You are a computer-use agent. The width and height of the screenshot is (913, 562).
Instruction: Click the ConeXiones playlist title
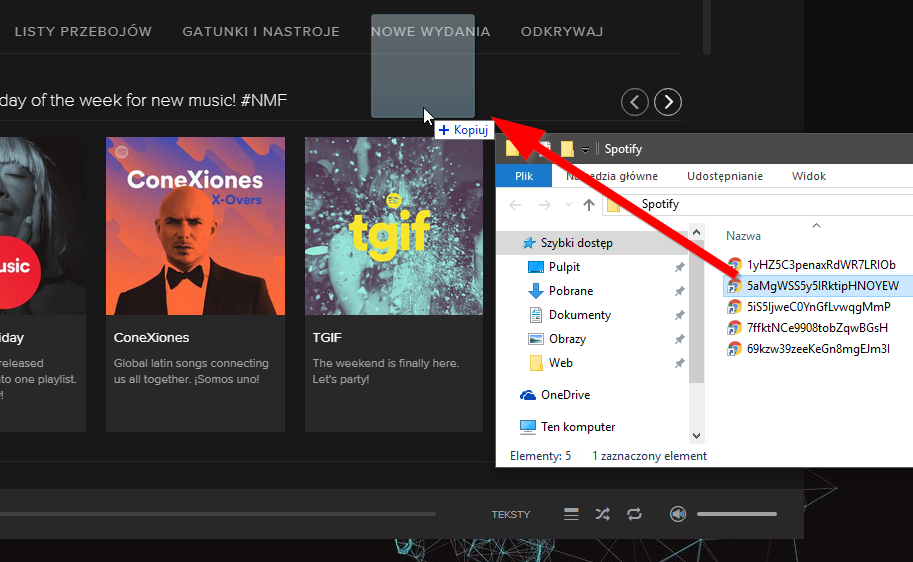[151, 338]
